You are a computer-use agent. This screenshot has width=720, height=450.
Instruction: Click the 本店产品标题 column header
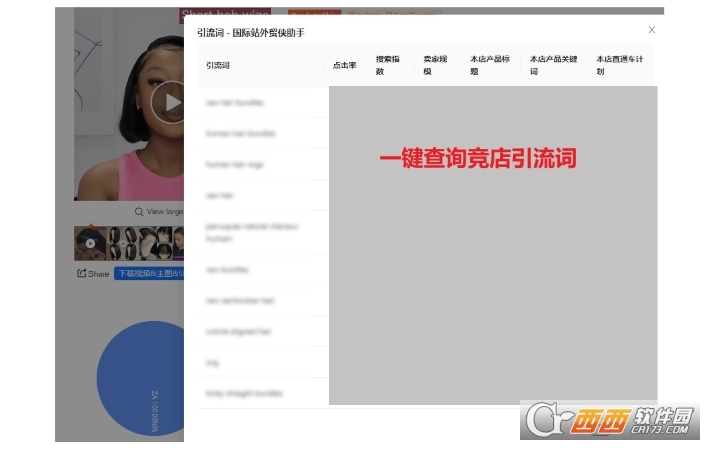(x=490, y=65)
